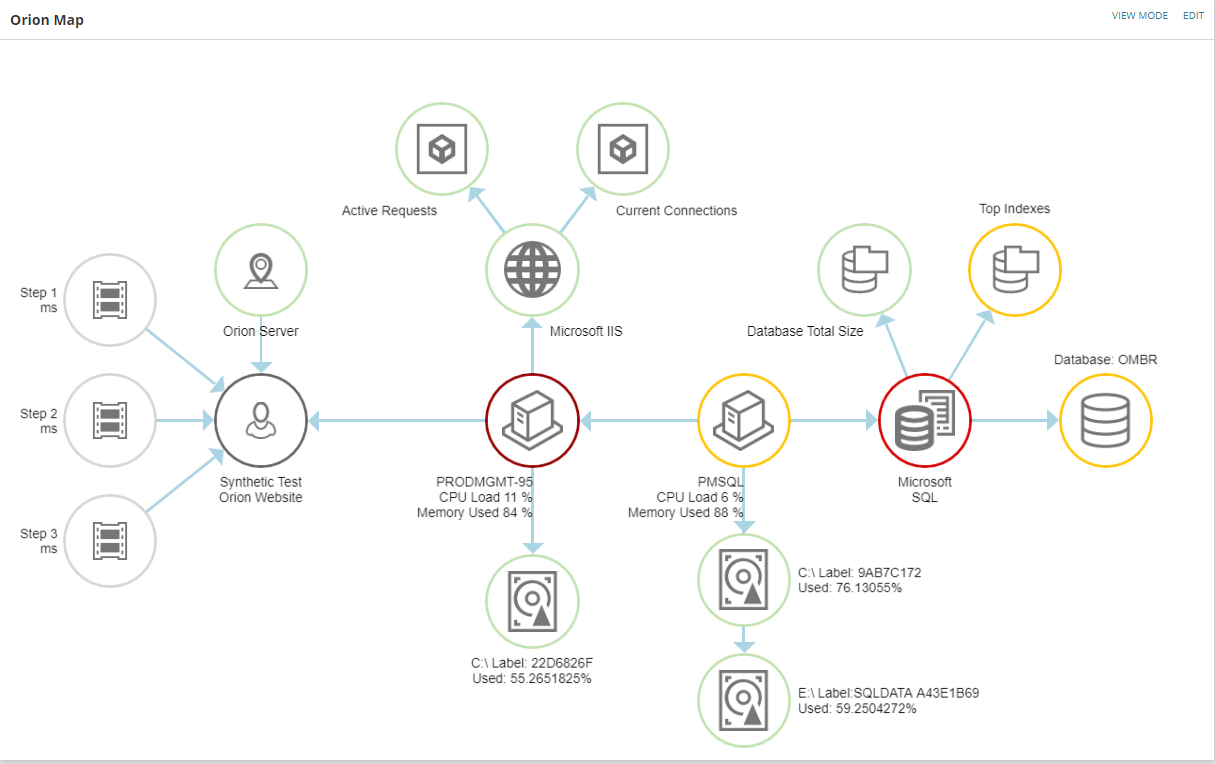The width and height of the screenshot is (1216, 764).
Task: Click the Step 1 transaction step icon
Action: pos(110,300)
